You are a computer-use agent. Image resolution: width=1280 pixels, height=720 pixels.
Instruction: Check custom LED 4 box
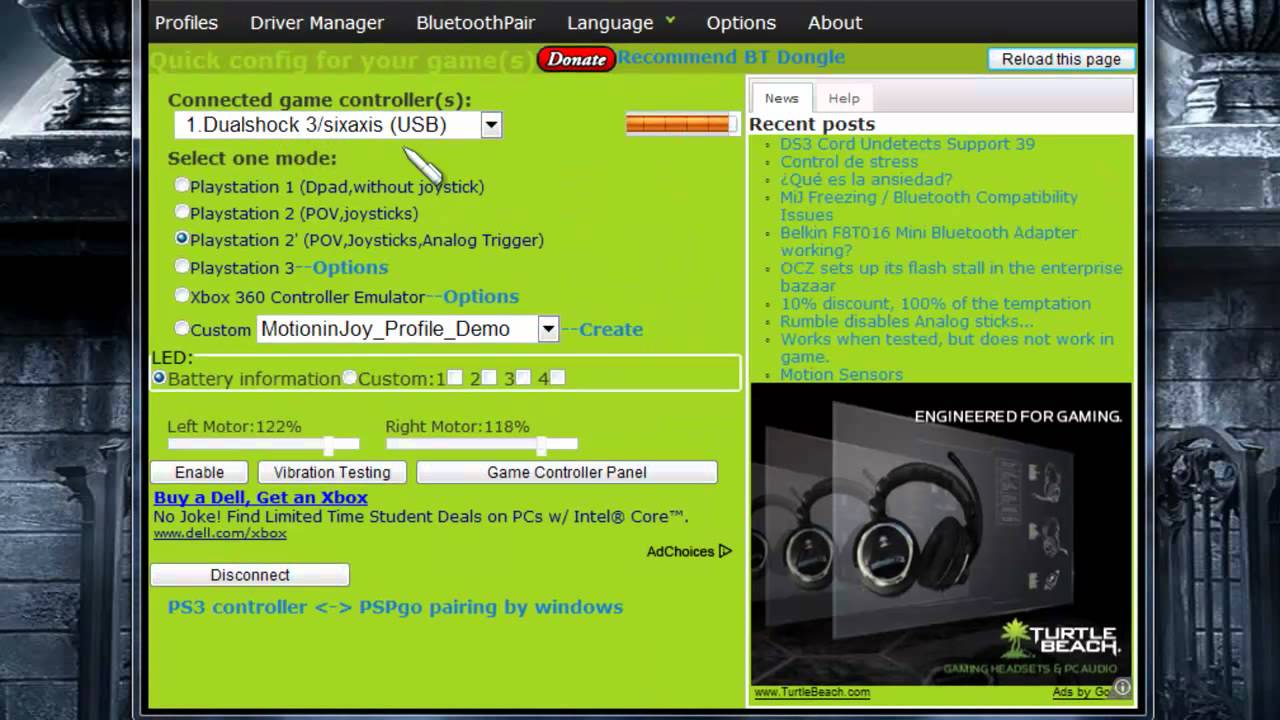point(557,378)
